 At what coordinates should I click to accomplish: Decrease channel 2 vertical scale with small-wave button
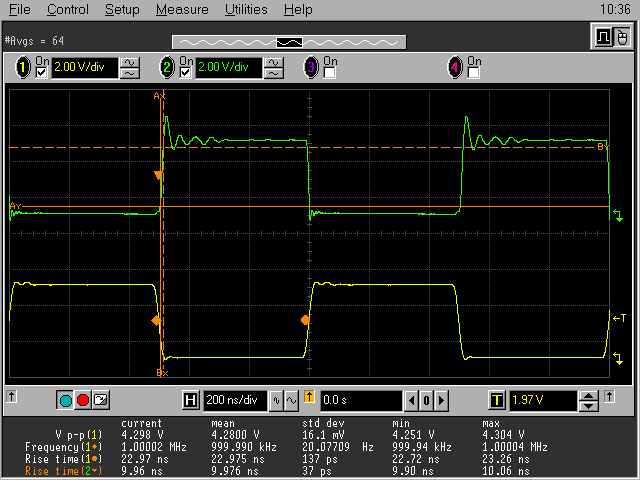pyautogui.click(x=273, y=73)
